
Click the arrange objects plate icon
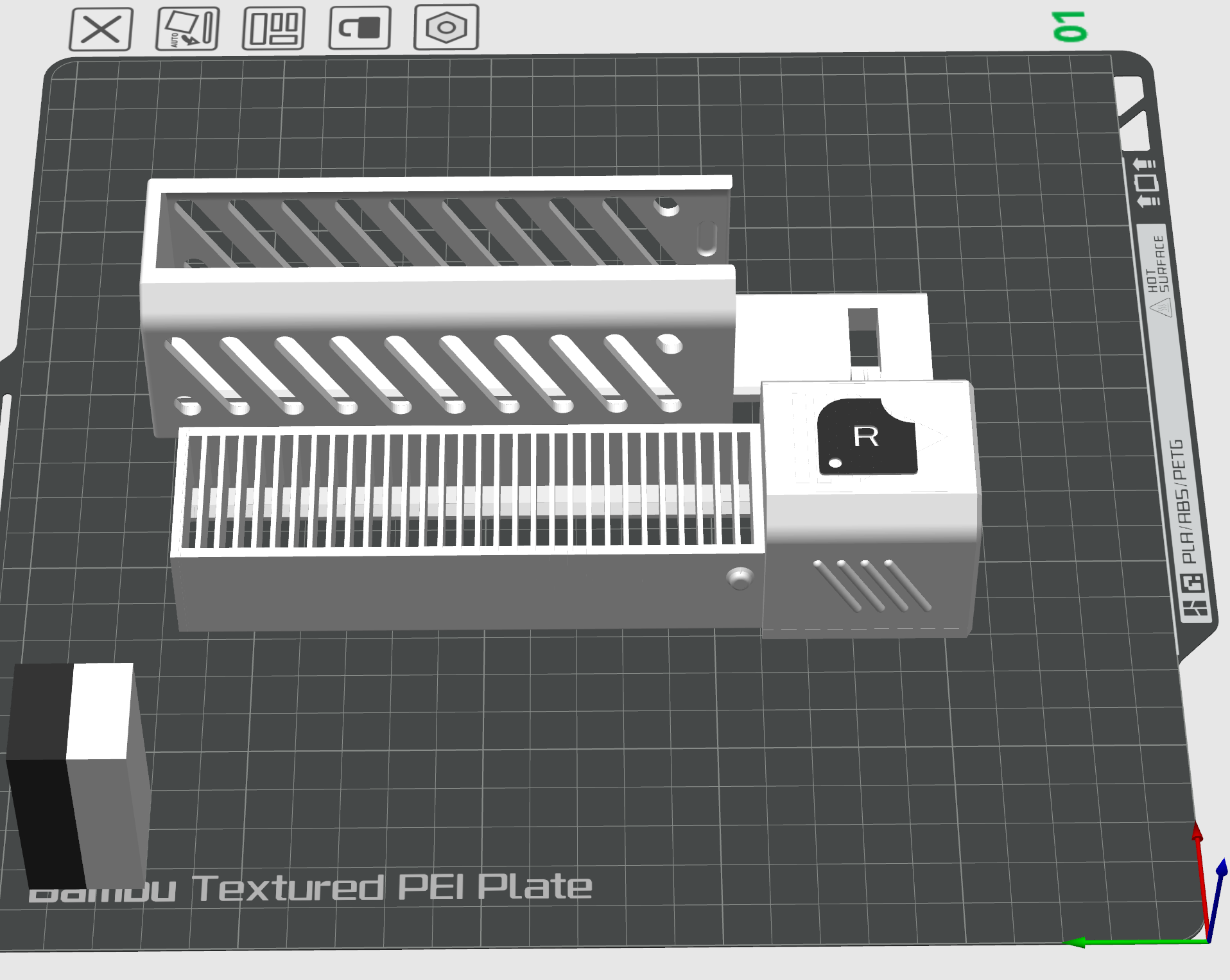tap(273, 28)
